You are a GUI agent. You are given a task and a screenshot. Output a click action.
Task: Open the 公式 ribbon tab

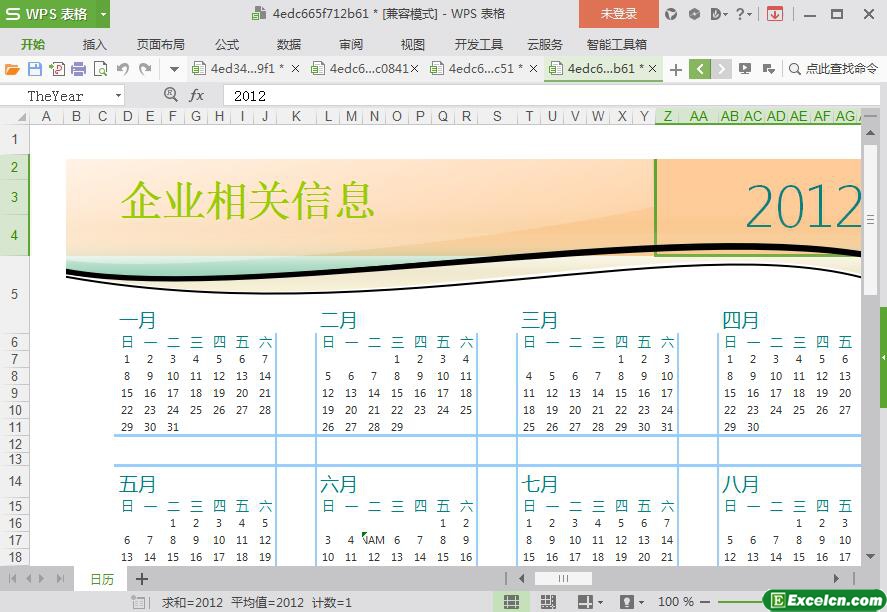point(227,44)
